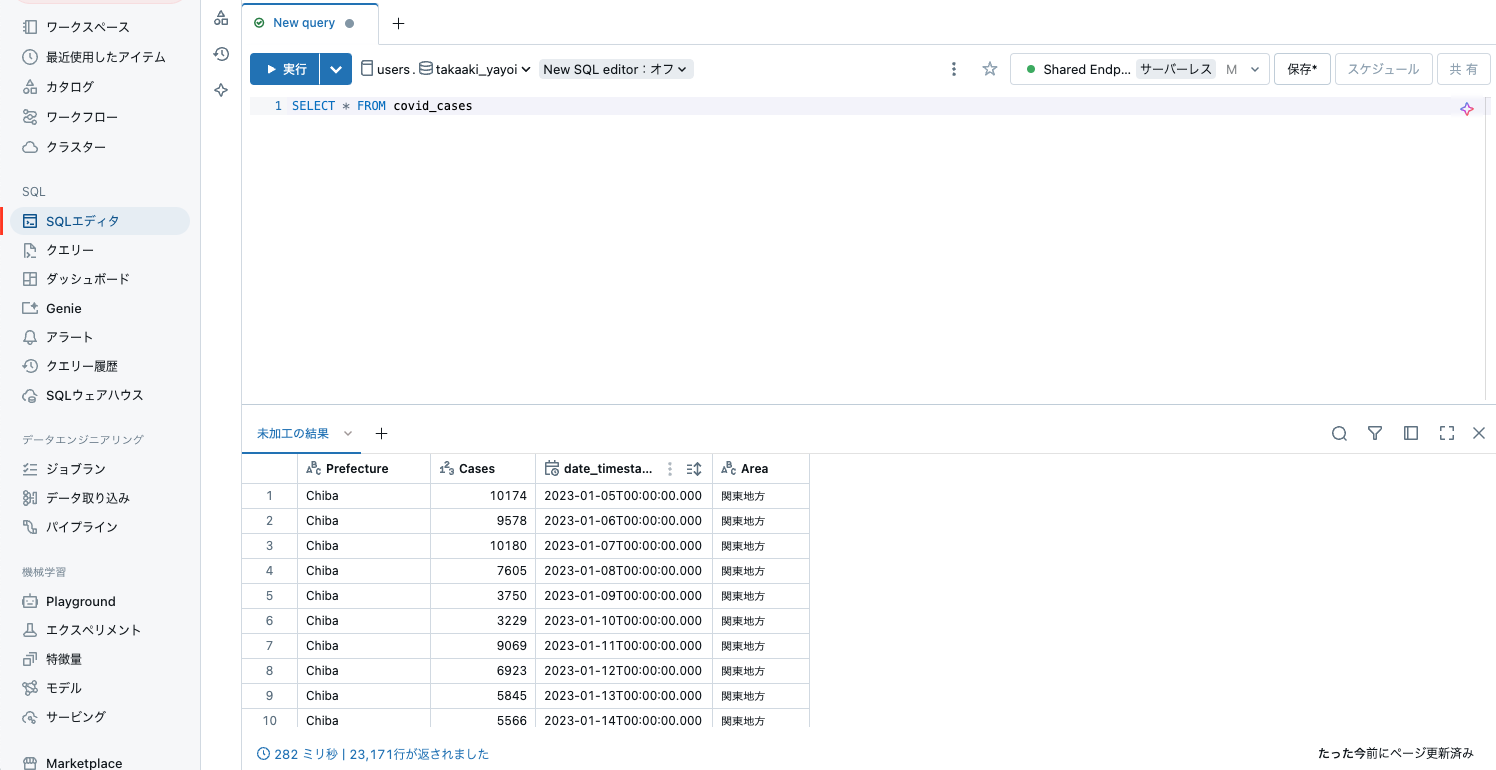Sort the Cases column
This screenshot has width=1496, height=770.
pyautogui.click(x=478, y=468)
